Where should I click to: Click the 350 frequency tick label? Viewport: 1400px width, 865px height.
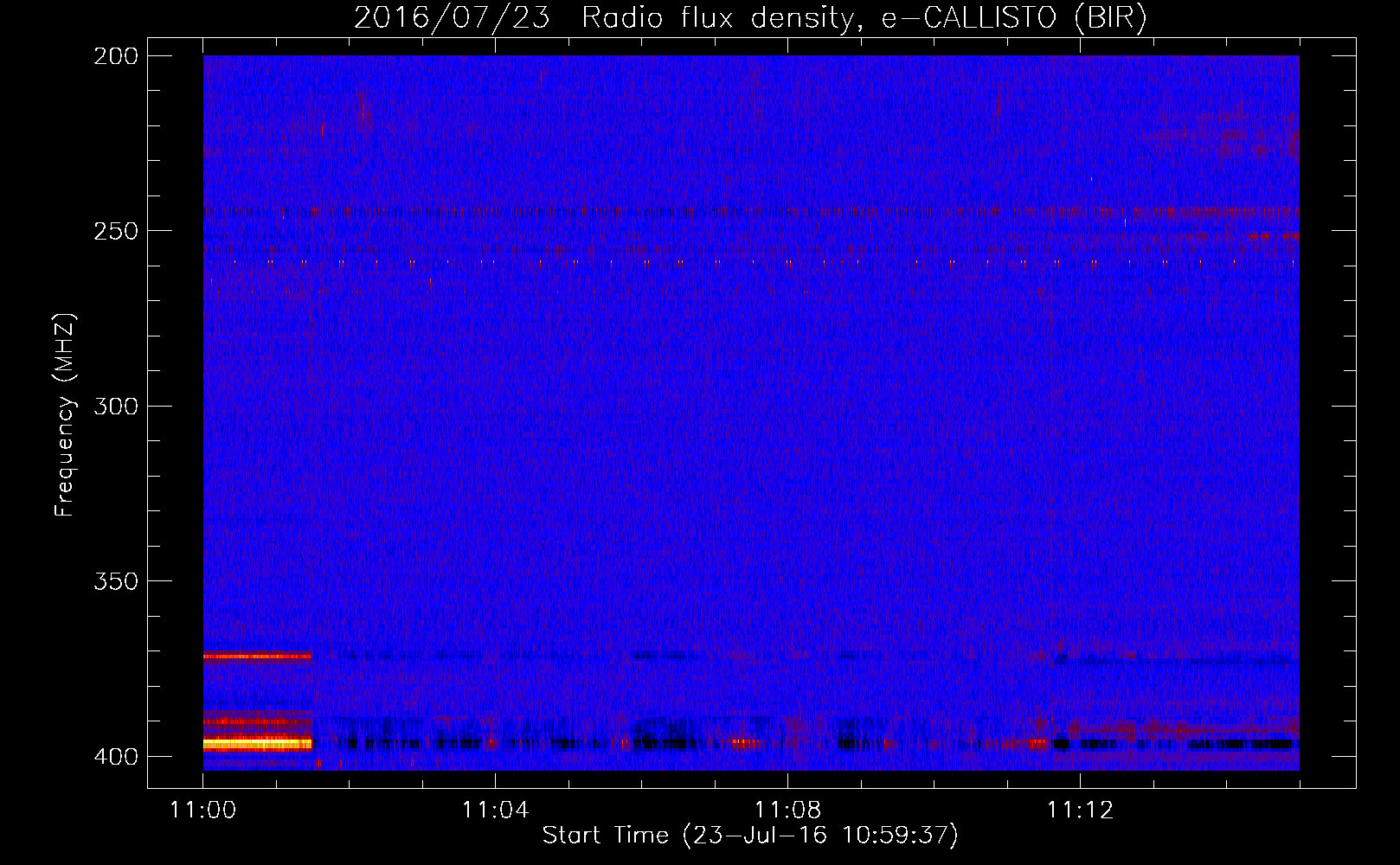click(116, 581)
